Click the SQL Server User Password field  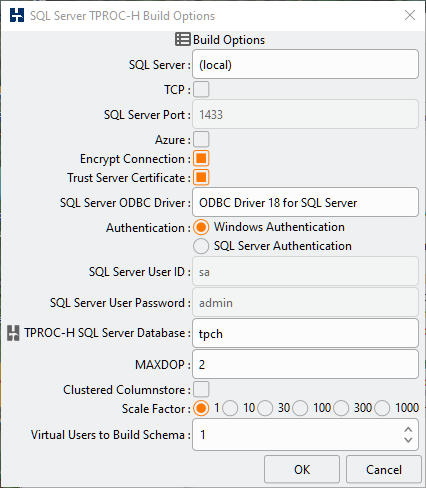coord(305,302)
